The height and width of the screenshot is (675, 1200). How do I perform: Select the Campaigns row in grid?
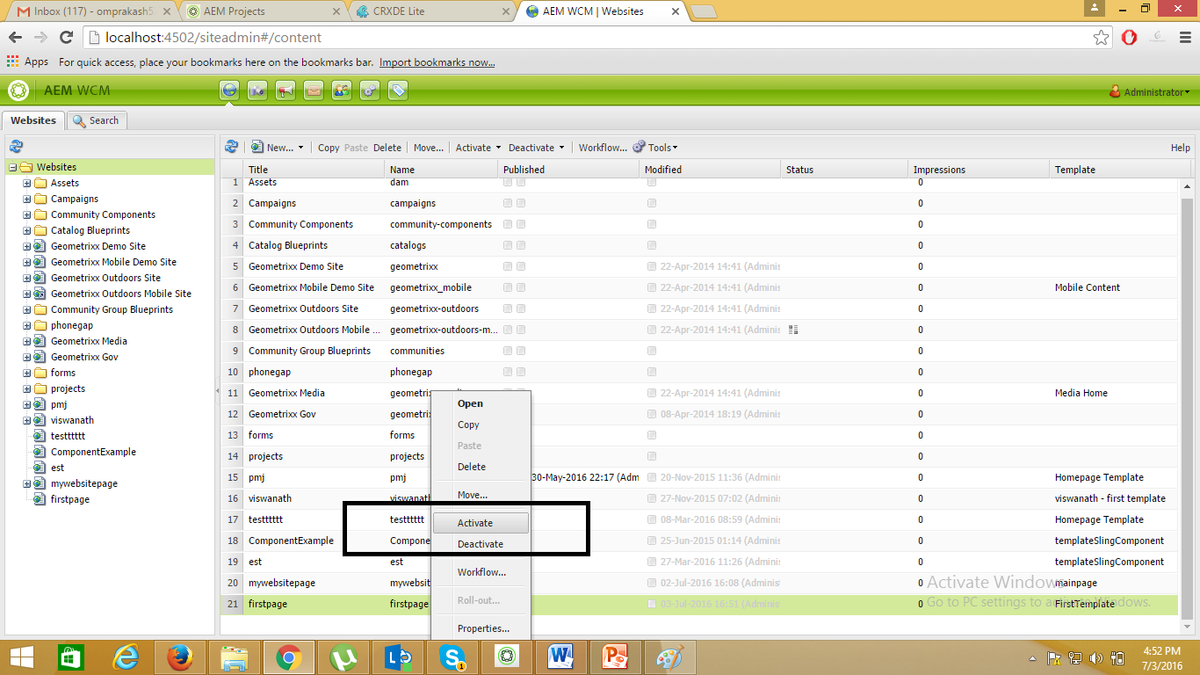(700, 203)
